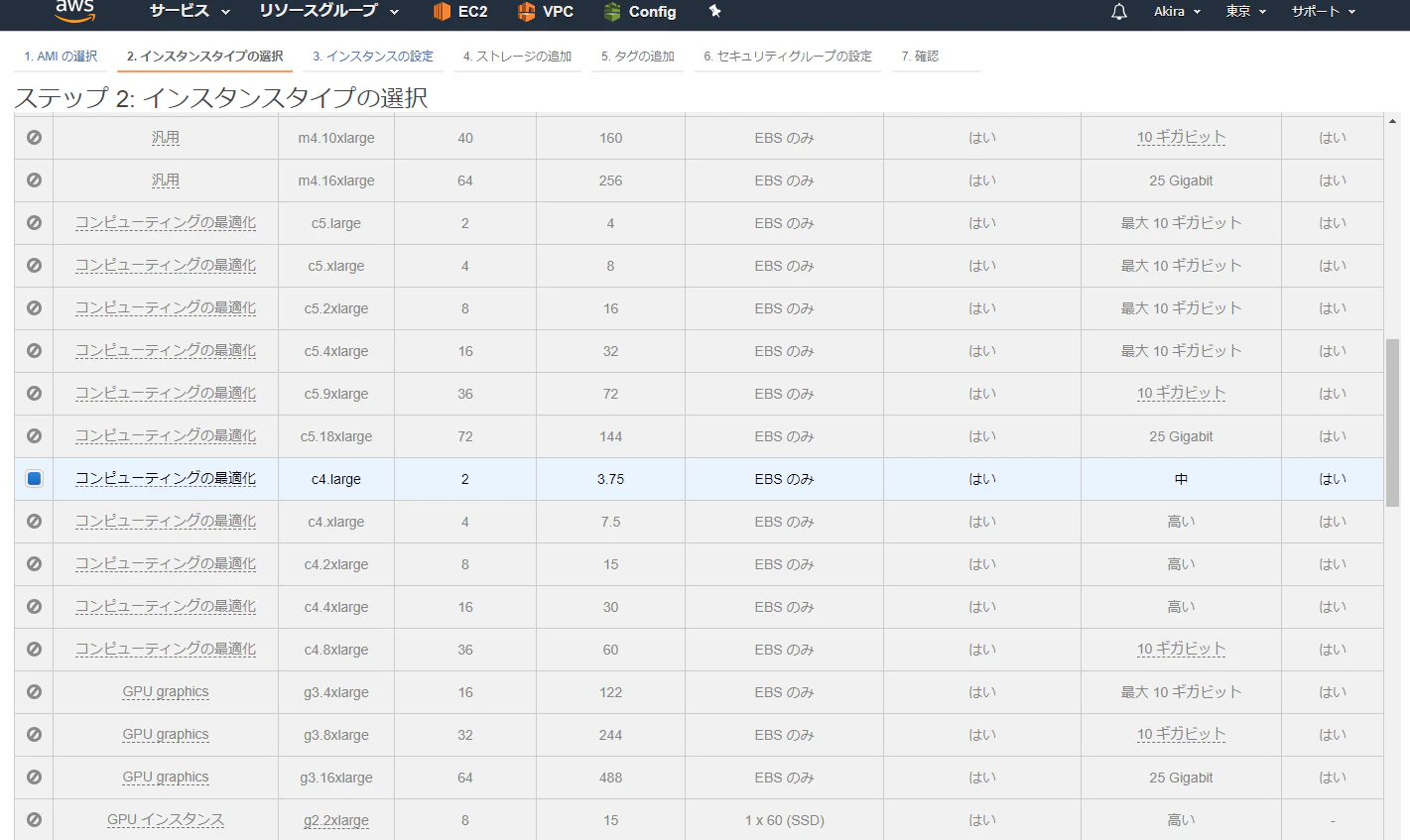Expand the サービス menu
This screenshot has width=1410, height=840.
pyautogui.click(x=190, y=12)
